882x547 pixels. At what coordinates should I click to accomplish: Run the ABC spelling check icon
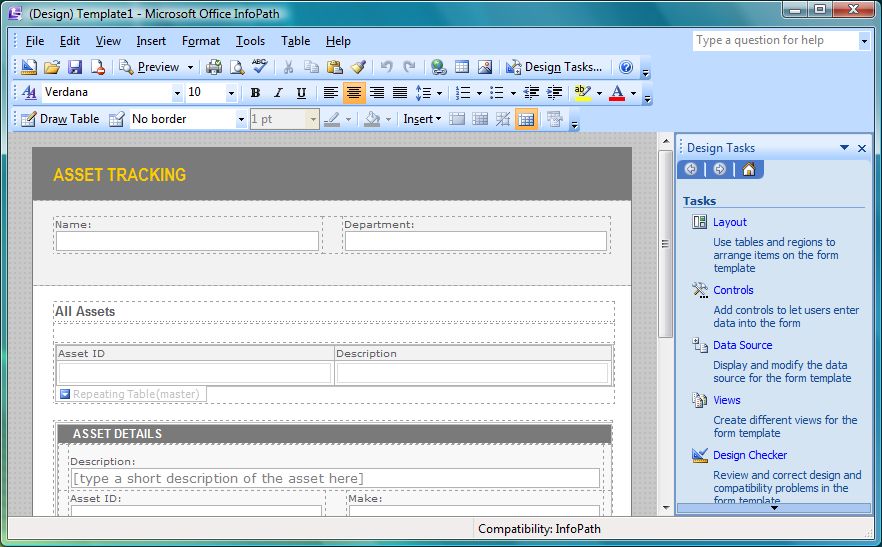(259, 66)
